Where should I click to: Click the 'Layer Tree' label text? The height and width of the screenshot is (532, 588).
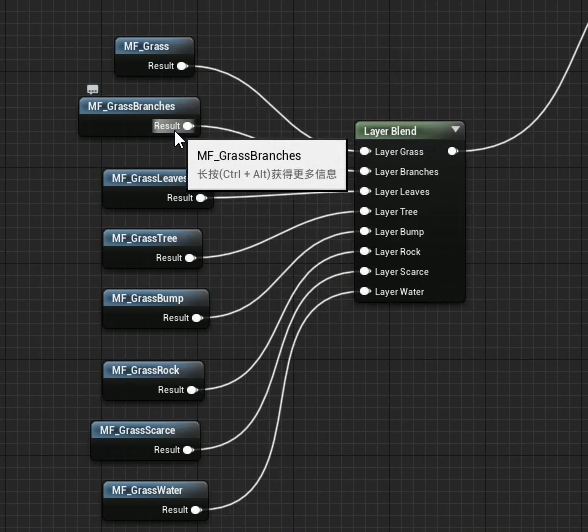pos(396,212)
